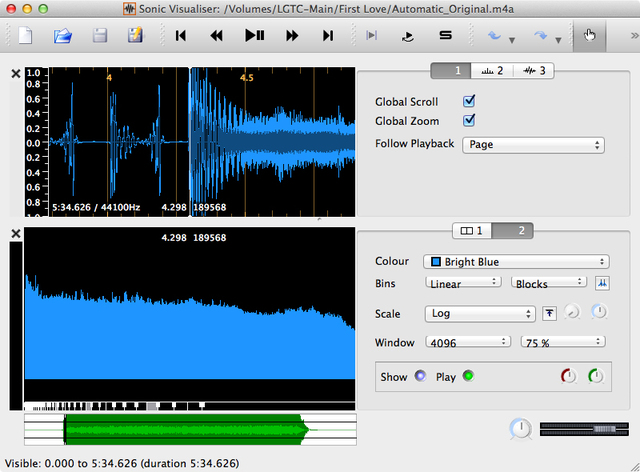
Task: Switch to waveform layer tab 3
Action: [535, 71]
